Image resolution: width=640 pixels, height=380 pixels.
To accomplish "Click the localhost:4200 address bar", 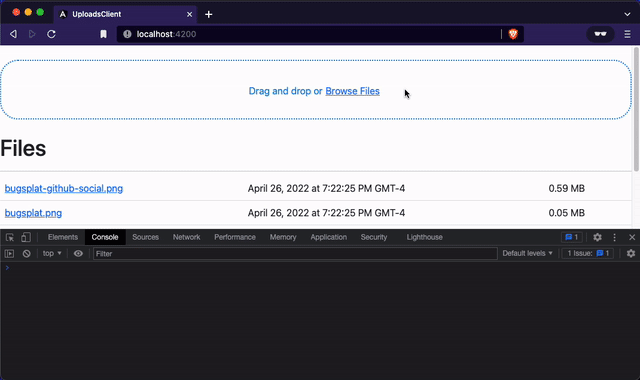I will [x=309, y=34].
